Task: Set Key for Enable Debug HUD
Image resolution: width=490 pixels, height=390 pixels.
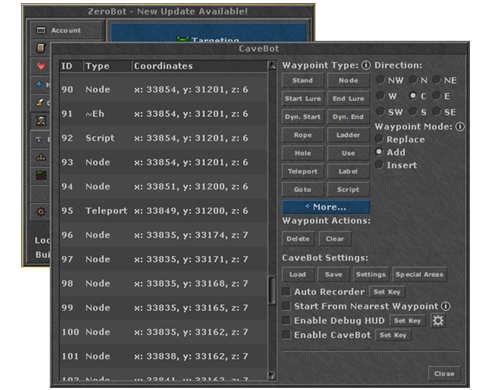Action: pyautogui.click(x=407, y=321)
